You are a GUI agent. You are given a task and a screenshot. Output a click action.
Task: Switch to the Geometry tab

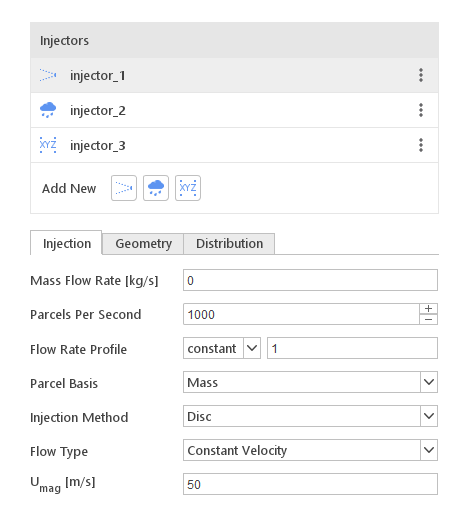tap(143, 244)
